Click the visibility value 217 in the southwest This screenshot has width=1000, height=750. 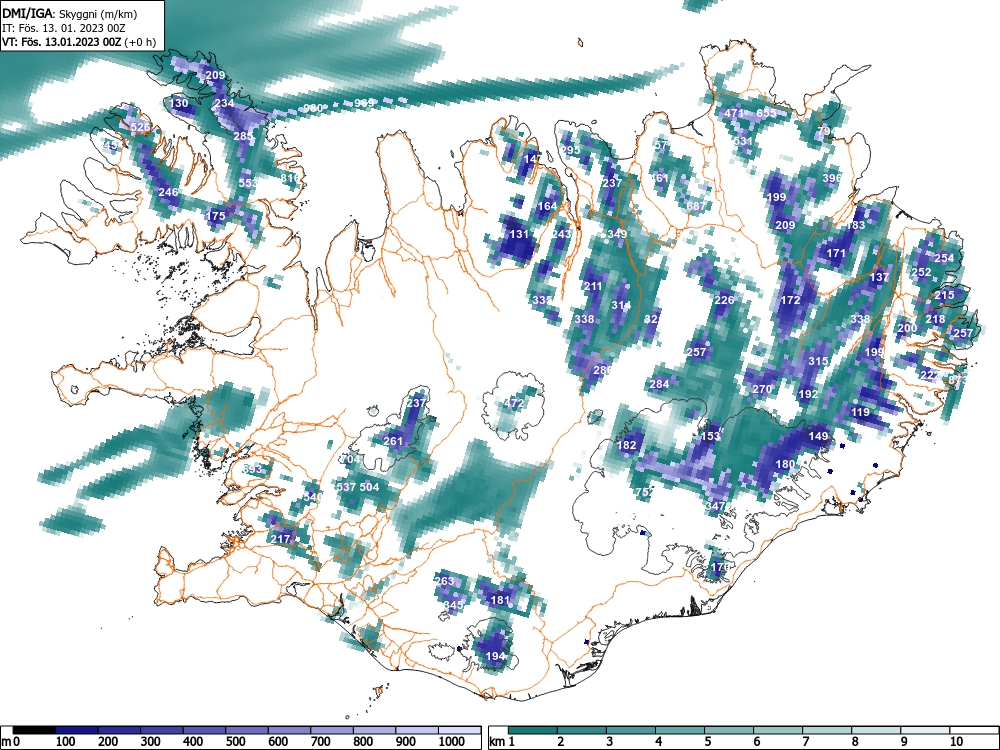click(281, 539)
